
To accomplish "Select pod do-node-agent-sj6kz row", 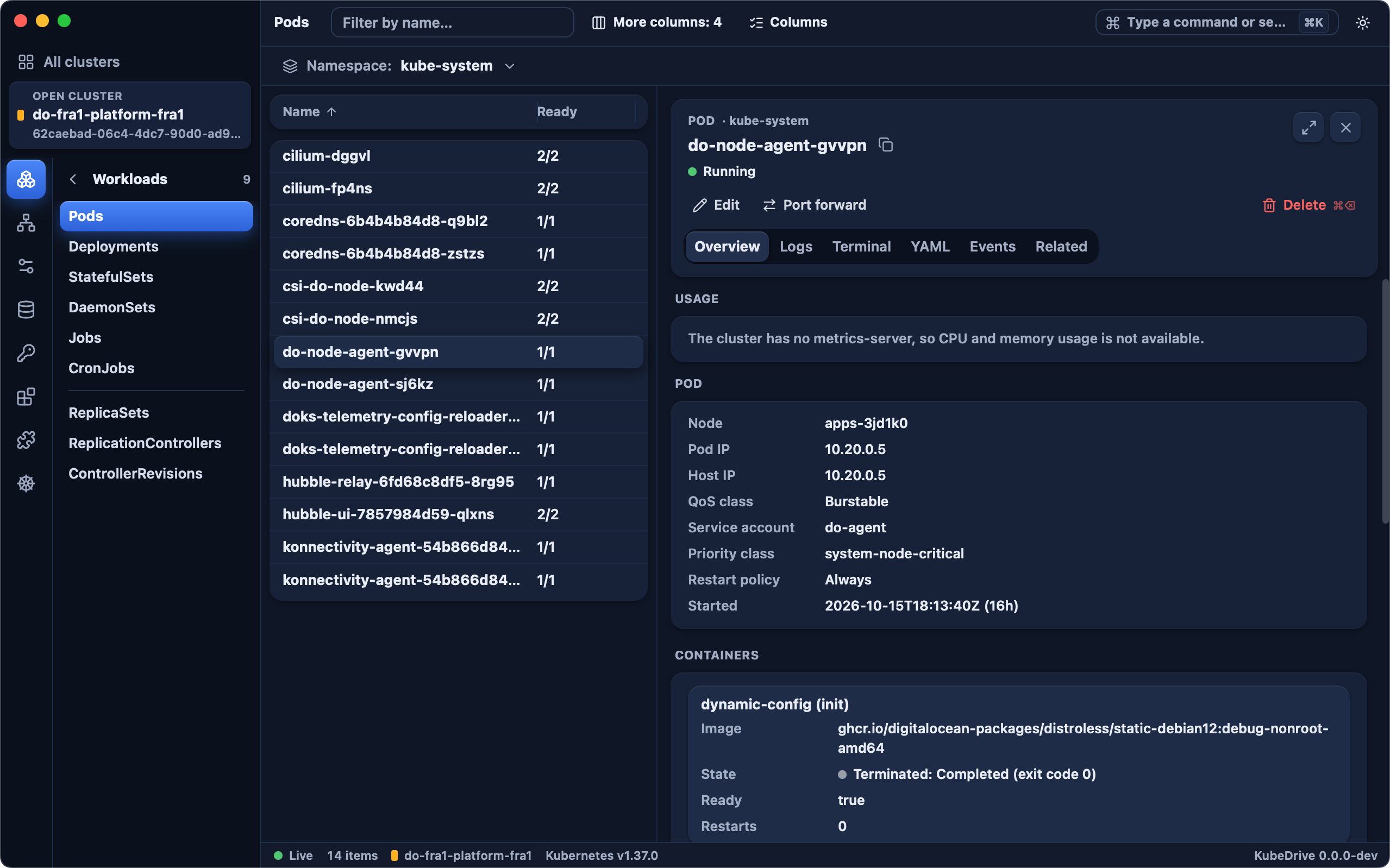I will click(458, 383).
